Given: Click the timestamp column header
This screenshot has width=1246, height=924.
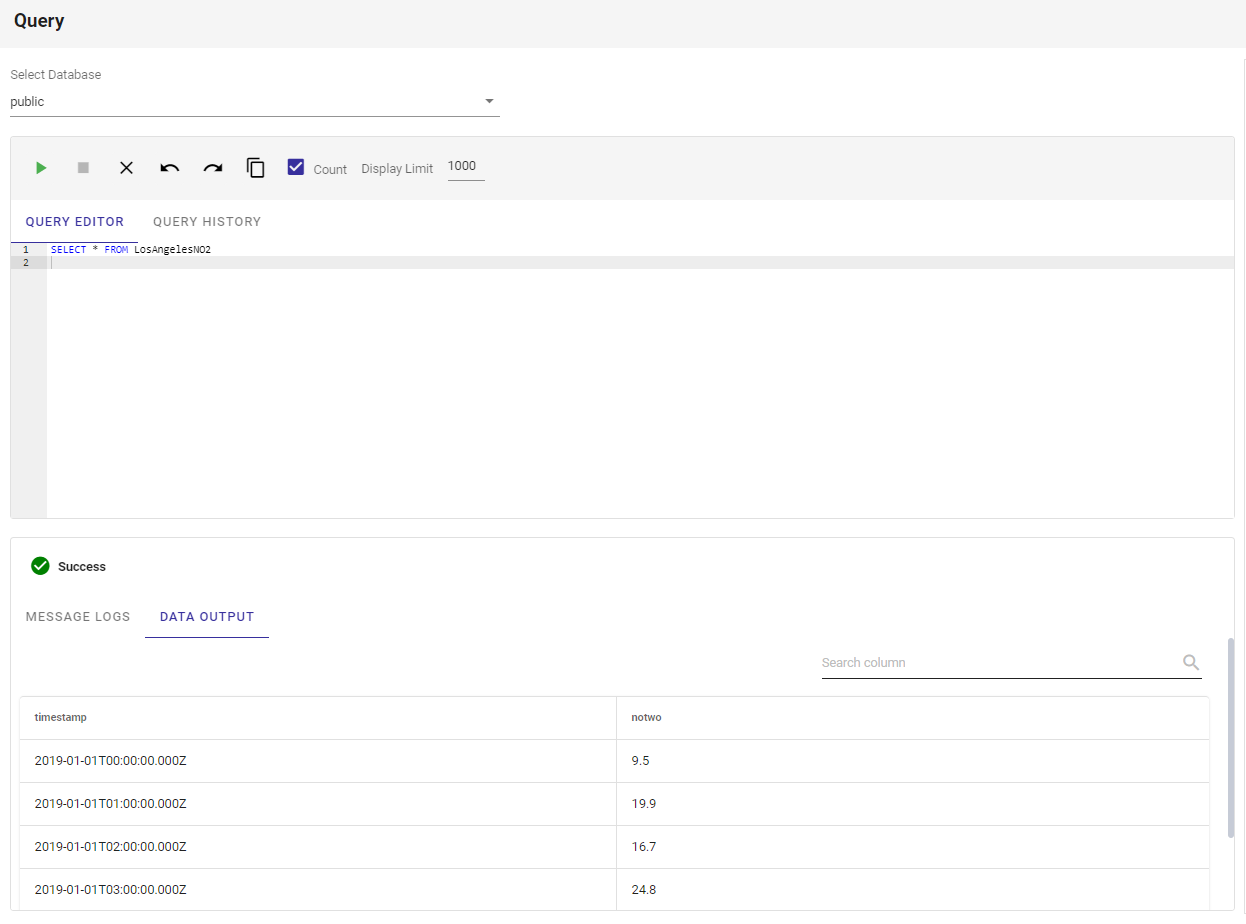Looking at the screenshot, I should click(61, 718).
